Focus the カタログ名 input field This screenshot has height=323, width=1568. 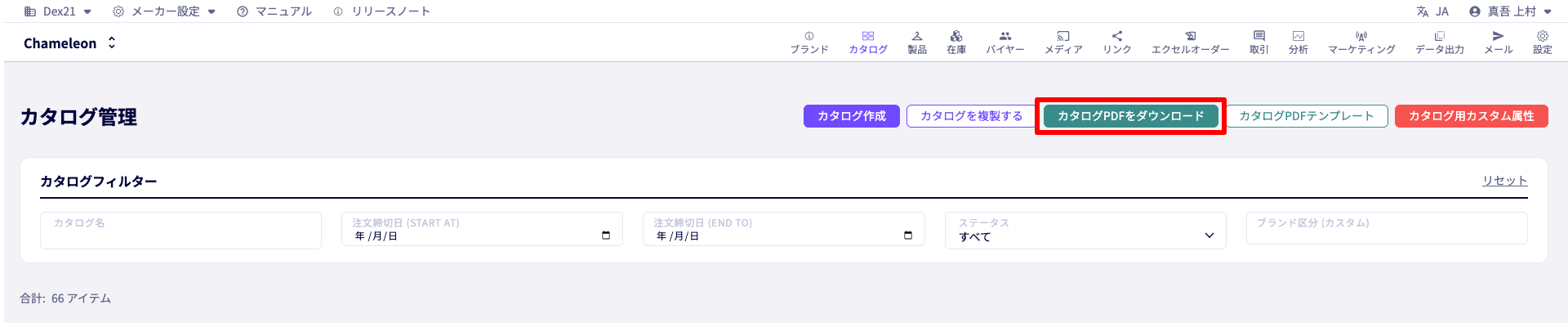[x=180, y=230]
